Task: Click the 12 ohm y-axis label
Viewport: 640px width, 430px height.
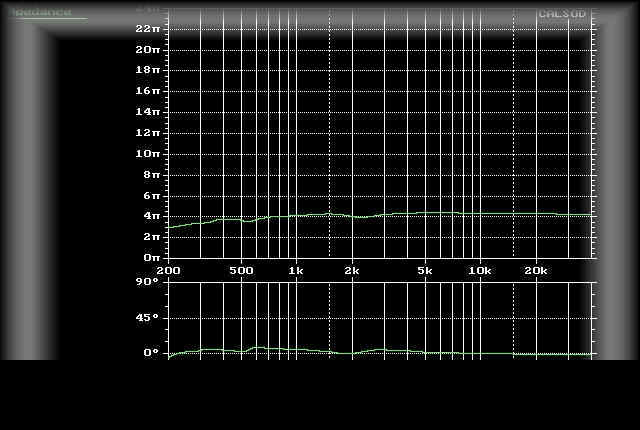Action: [148, 133]
